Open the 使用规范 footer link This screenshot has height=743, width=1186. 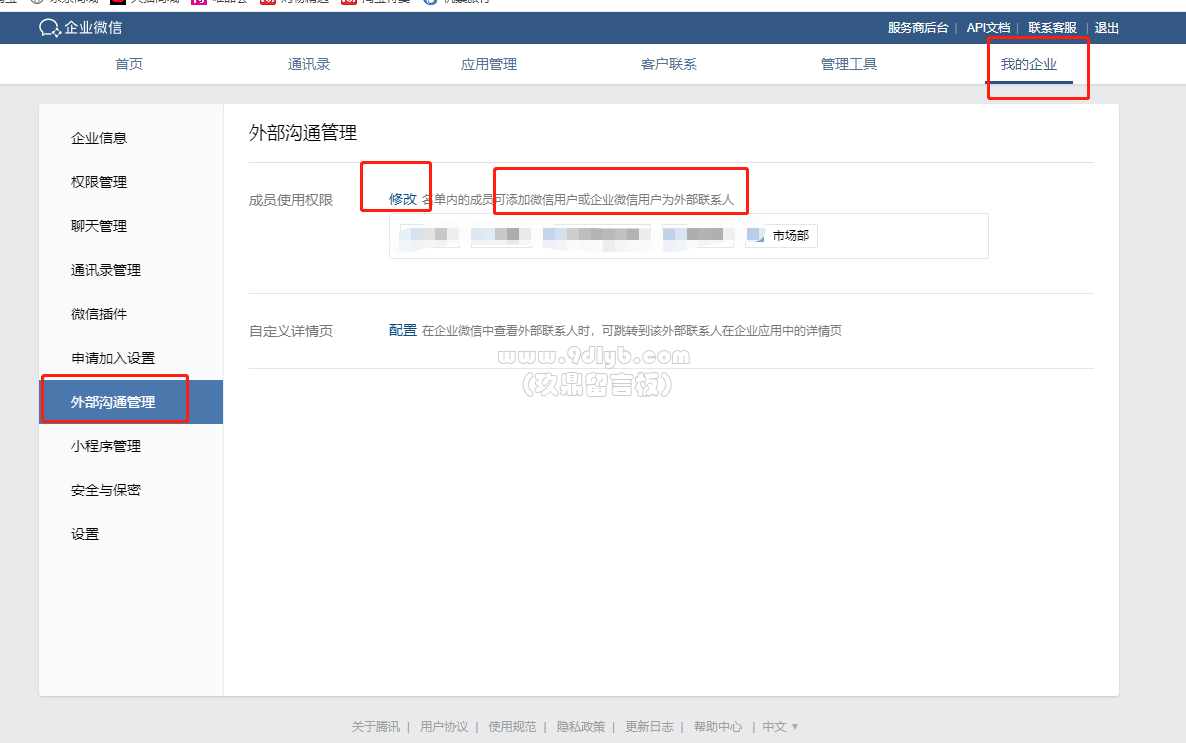(512, 726)
